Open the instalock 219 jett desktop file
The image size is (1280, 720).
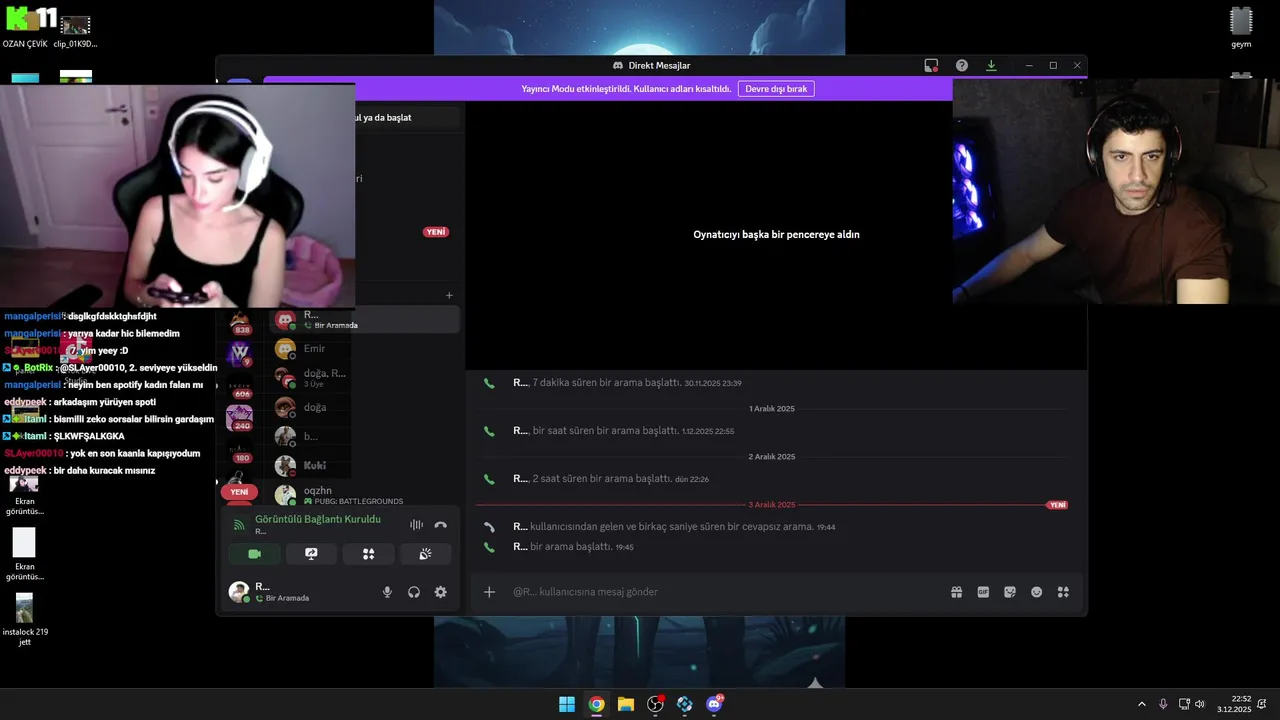pyautogui.click(x=25, y=617)
